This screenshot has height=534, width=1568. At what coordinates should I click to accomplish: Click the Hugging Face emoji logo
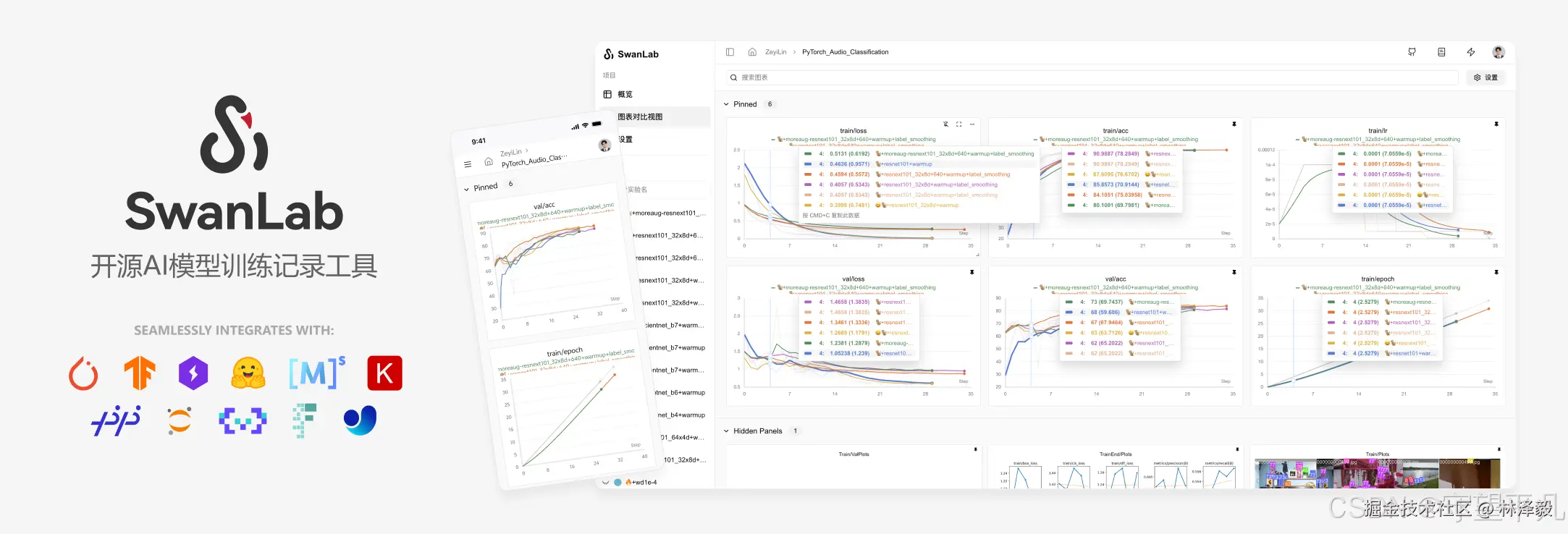[x=248, y=373]
